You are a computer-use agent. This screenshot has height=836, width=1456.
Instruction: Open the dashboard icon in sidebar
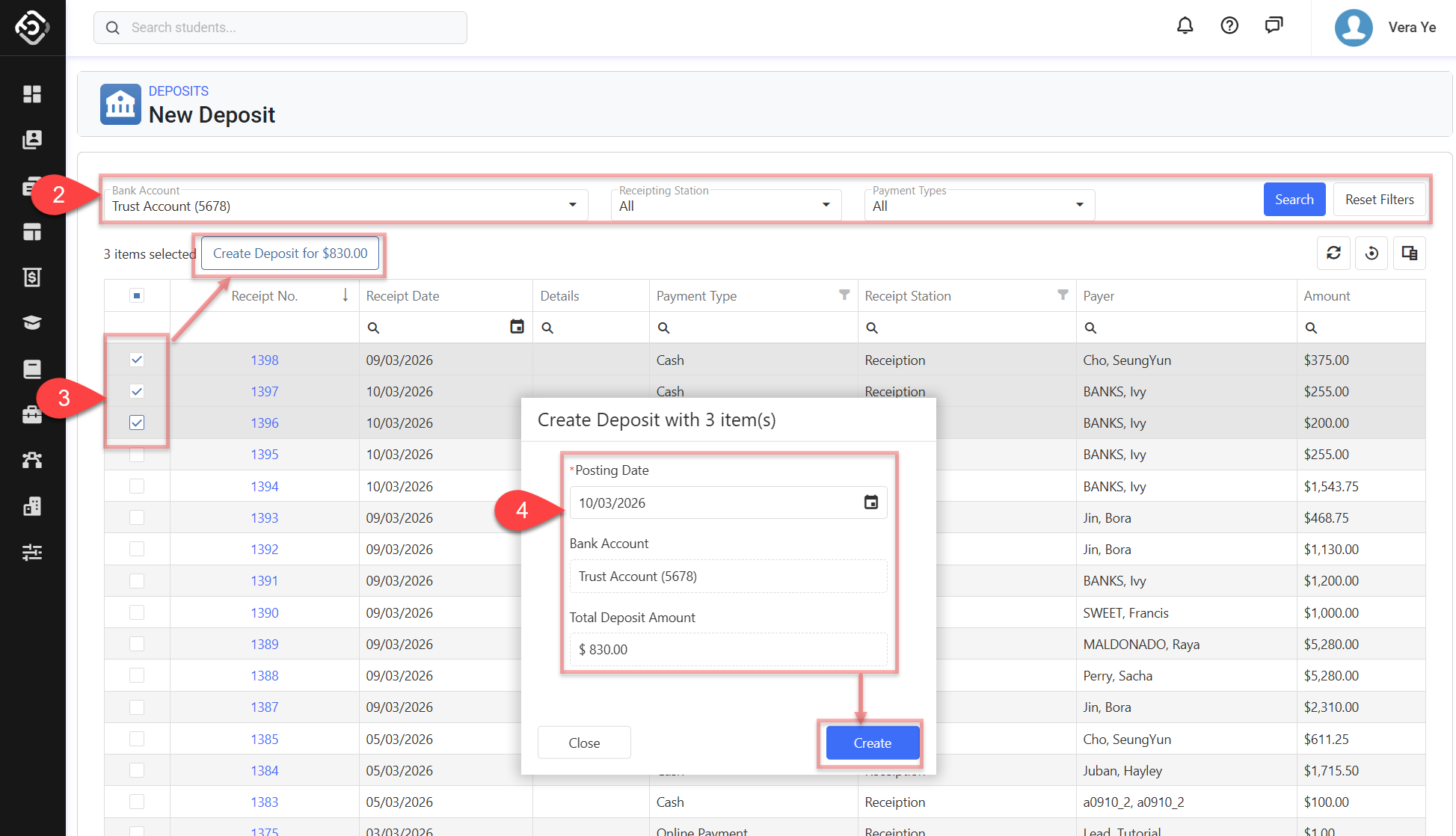click(x=32, y=93)
